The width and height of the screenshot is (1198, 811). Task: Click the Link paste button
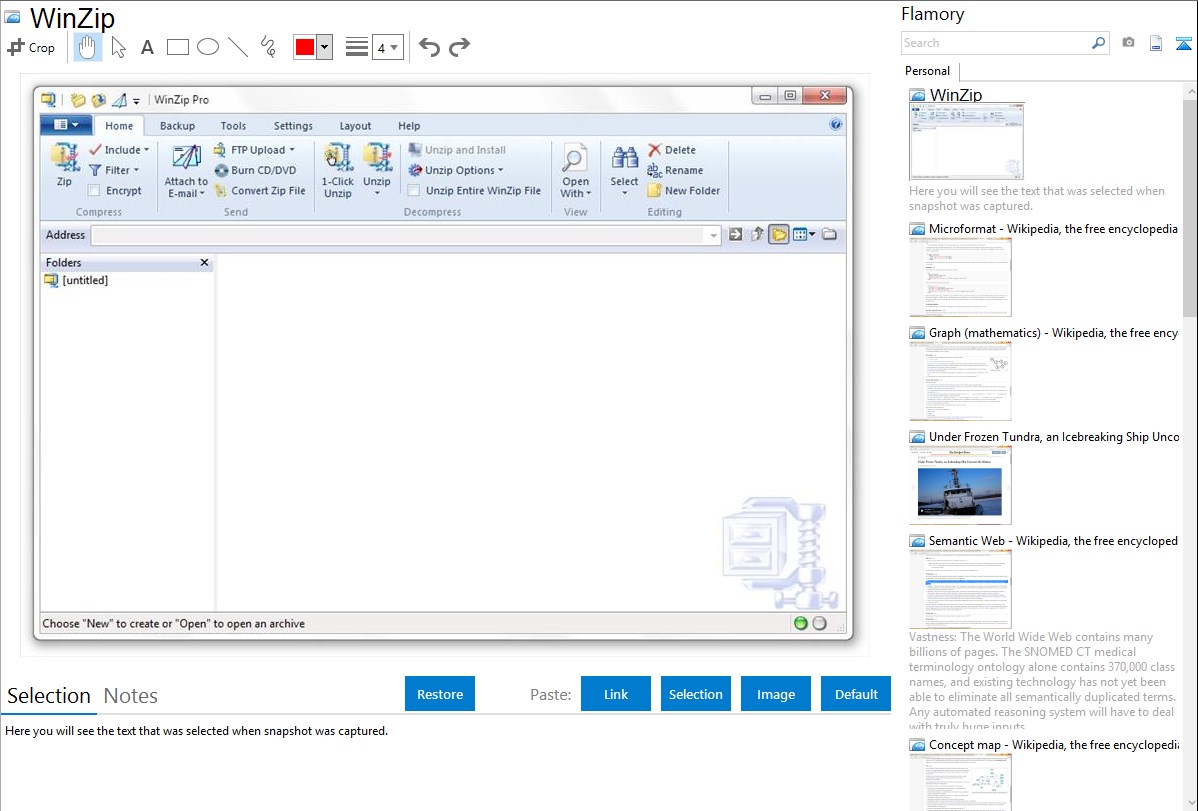tap(616, 694)
